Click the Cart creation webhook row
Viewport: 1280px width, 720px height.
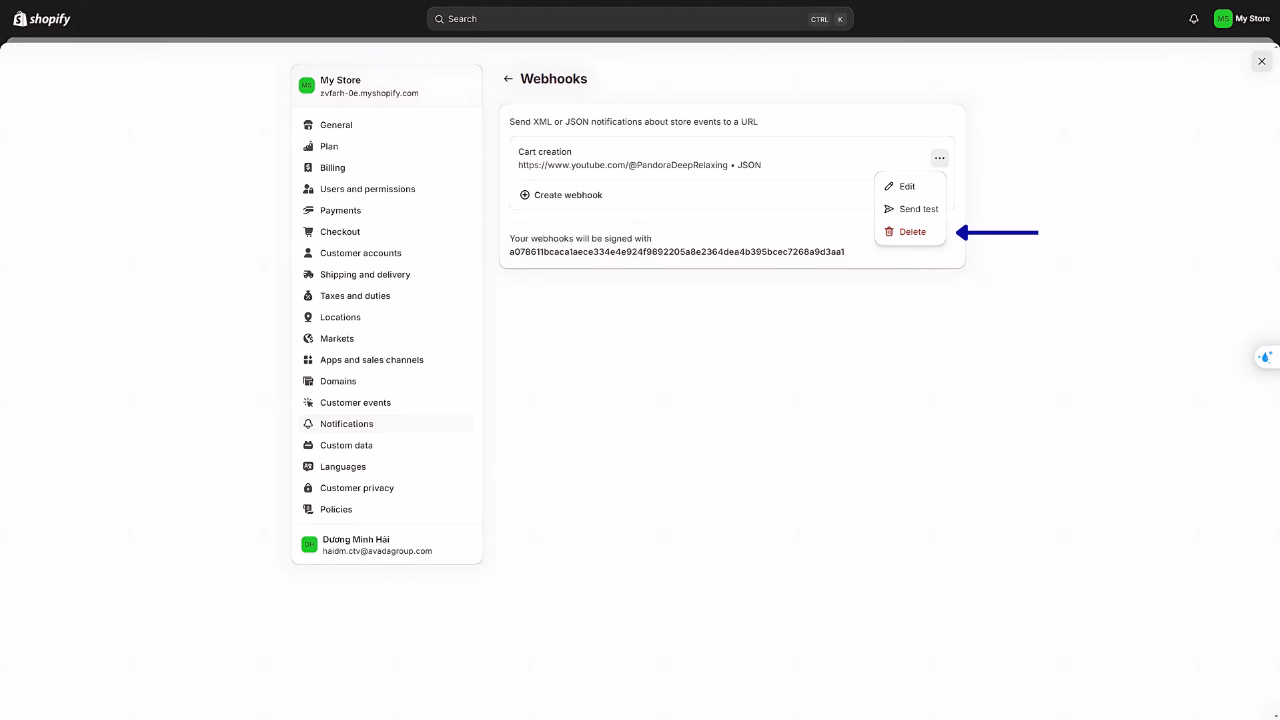[732, 158]
